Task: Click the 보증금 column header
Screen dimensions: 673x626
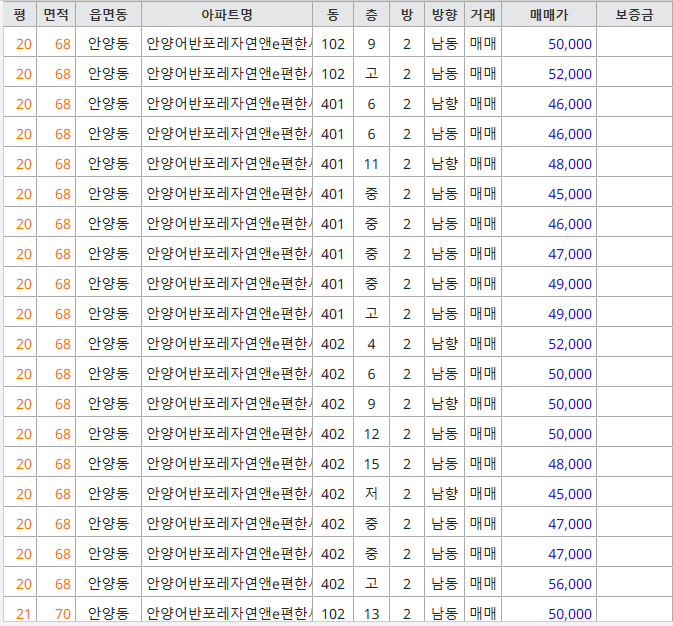Action: (634, 15)
